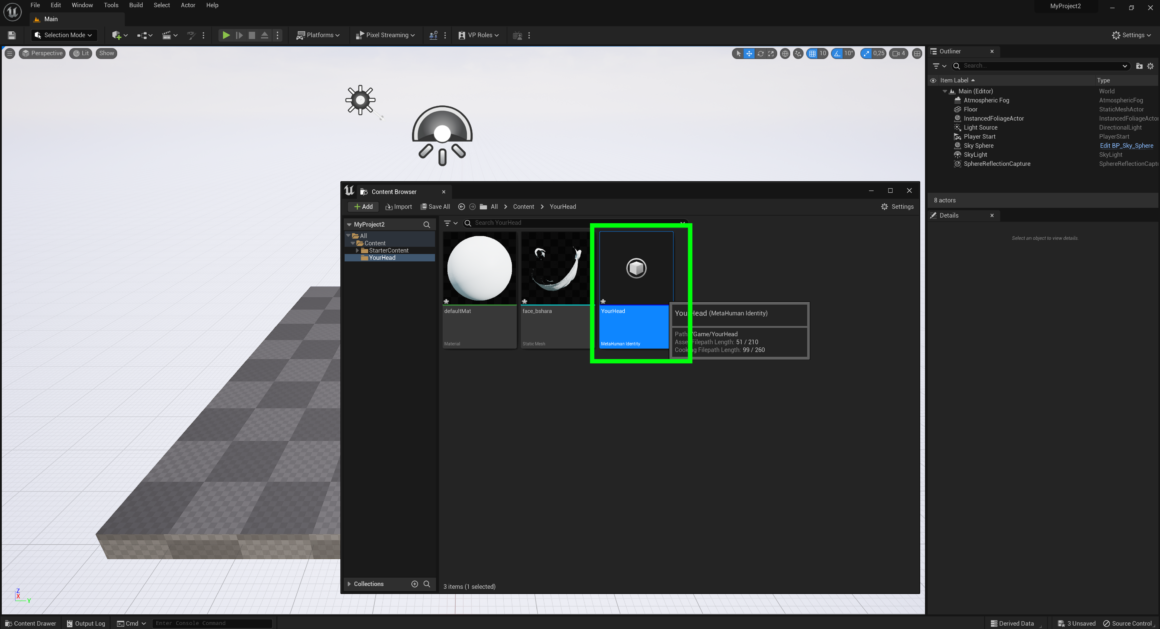Open the Tools menu
The width and height of the screenshot is (1160, 629).
[111, 5]
